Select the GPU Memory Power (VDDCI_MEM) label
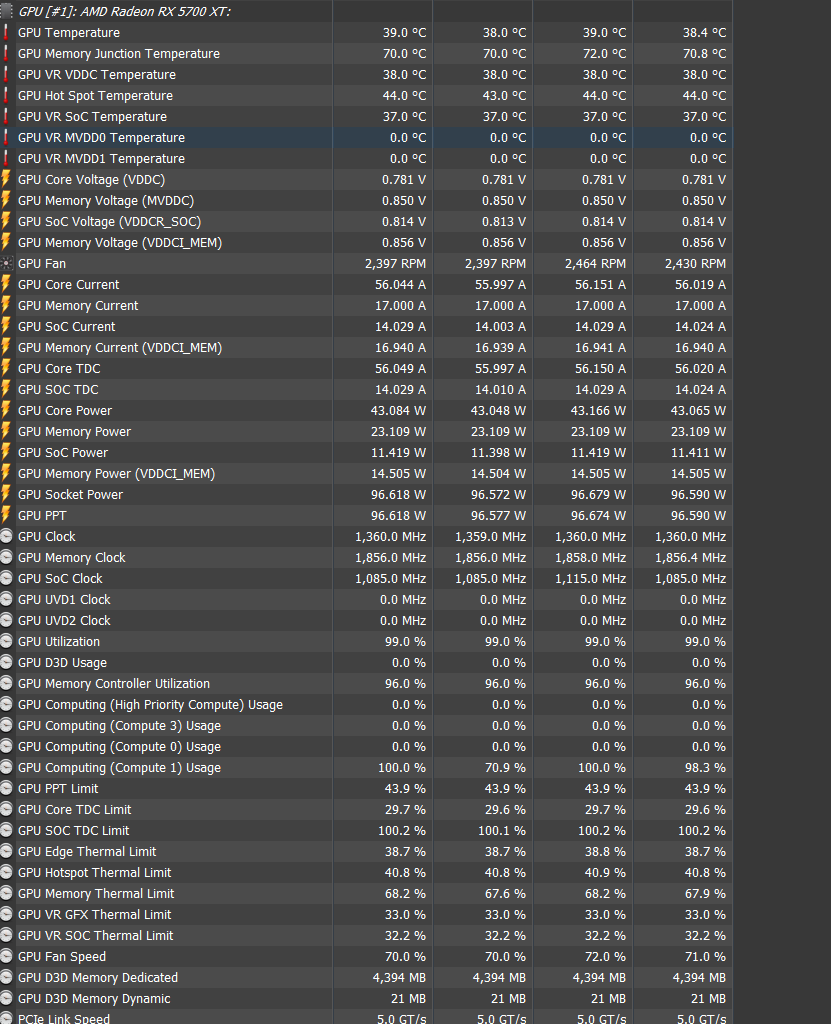Image resolution: width=831 pixels, height=1024 pixels. click(116, 473)
